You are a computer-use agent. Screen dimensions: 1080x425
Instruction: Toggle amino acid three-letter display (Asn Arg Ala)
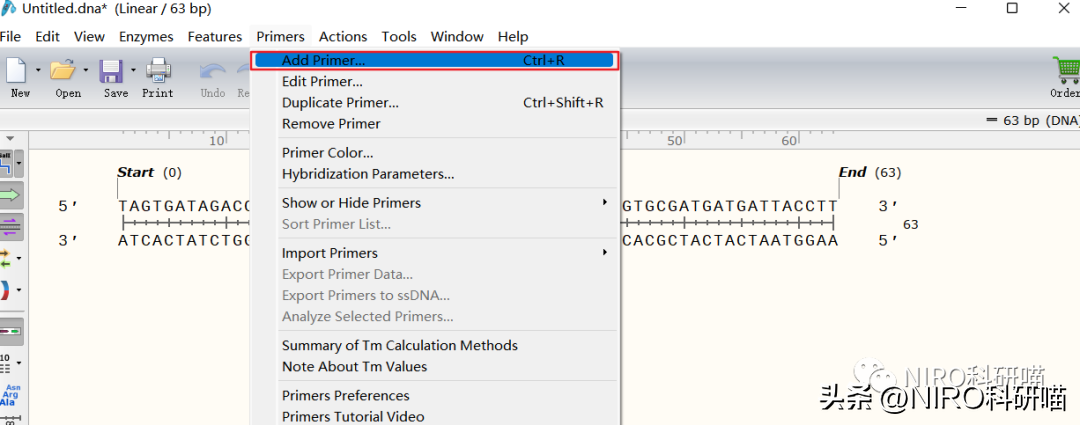point(11,395)
